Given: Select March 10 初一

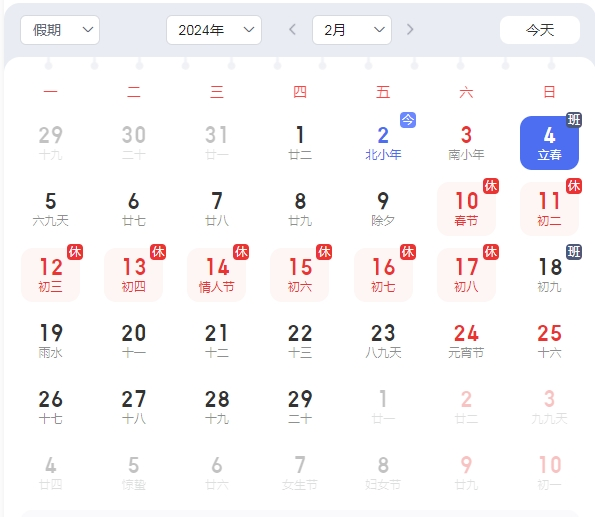Looking at the screenshot, I should click(549, 473).
